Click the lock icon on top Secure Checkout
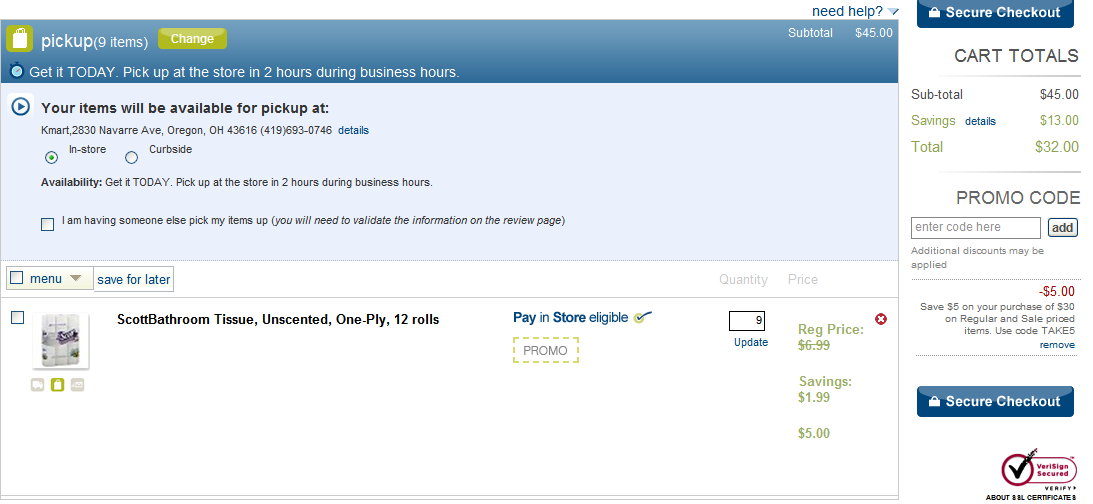This screenshot has width=1093, height=504. click(933, 13)
